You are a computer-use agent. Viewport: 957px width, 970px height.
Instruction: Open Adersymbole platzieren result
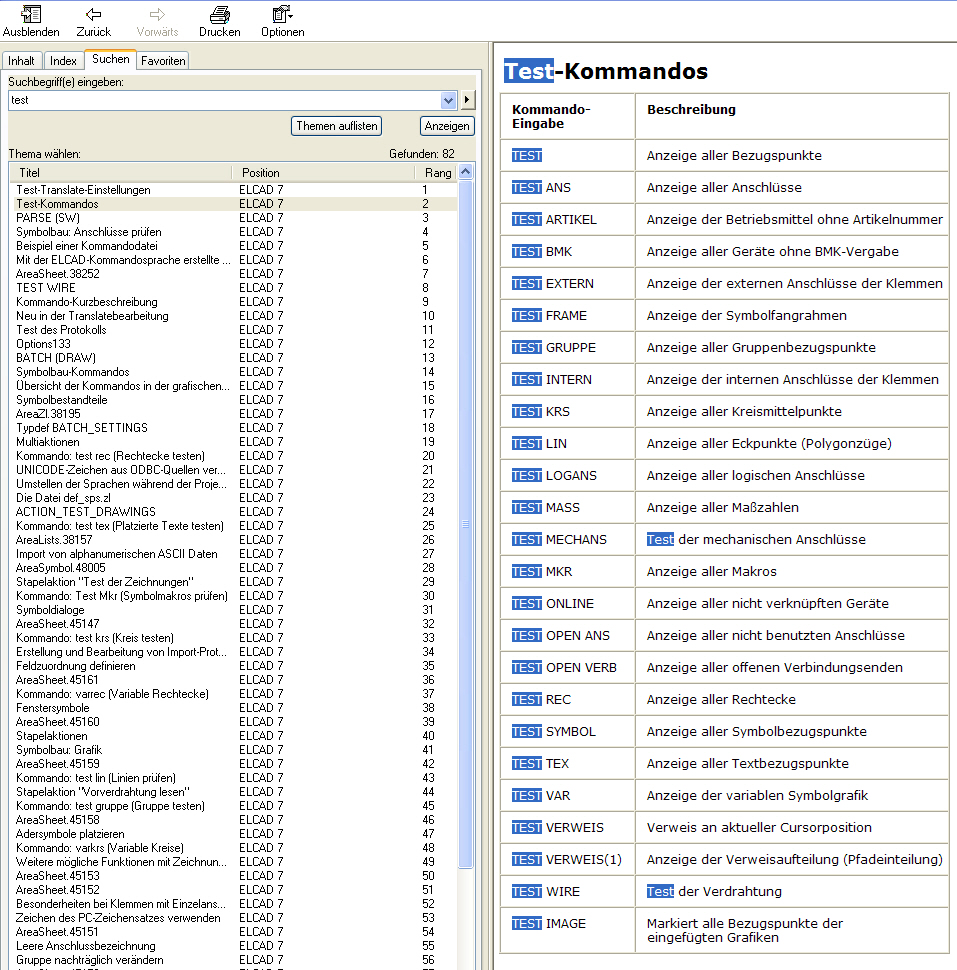tap(70, 834)
